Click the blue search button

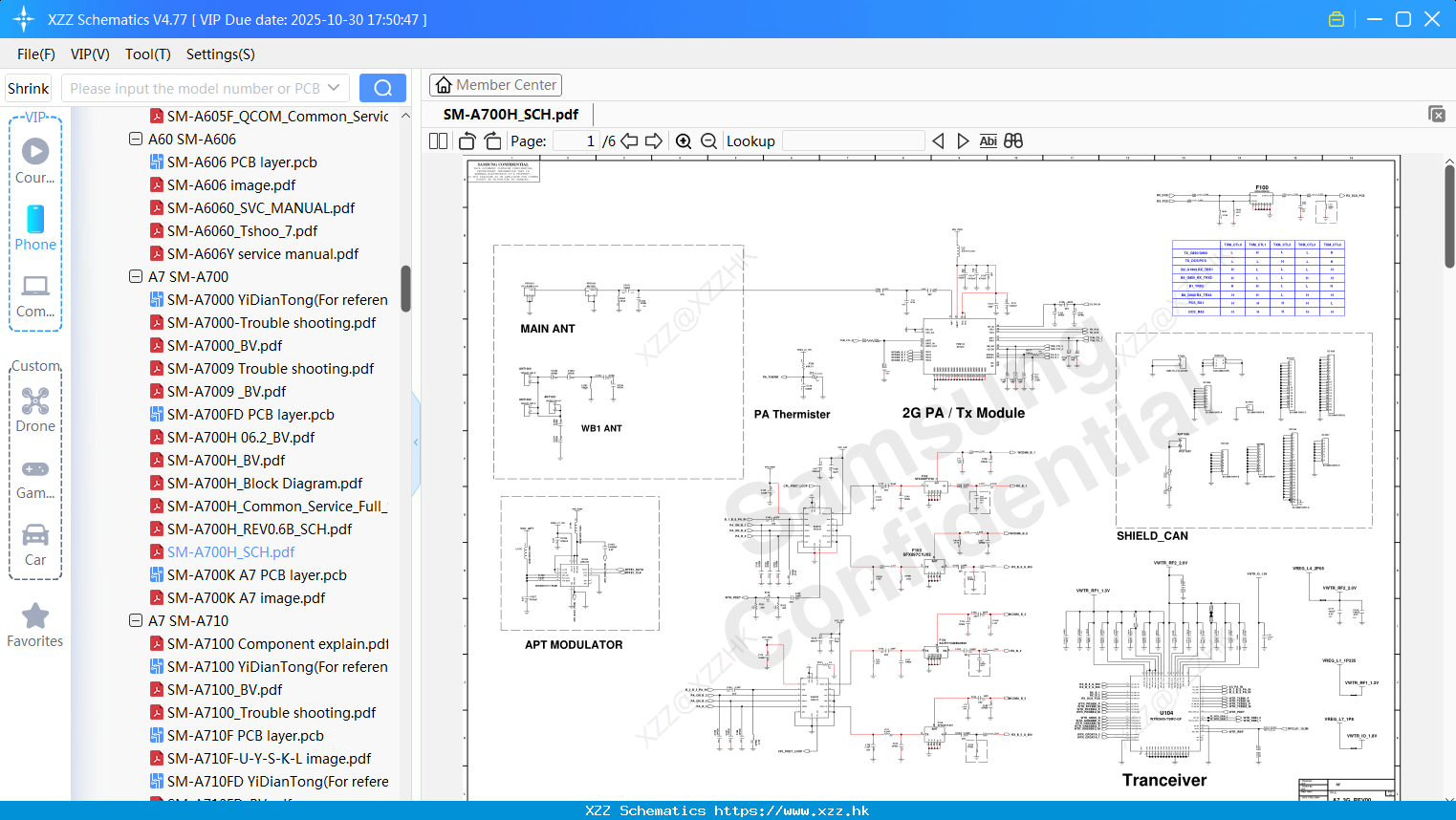coord(382,88)
